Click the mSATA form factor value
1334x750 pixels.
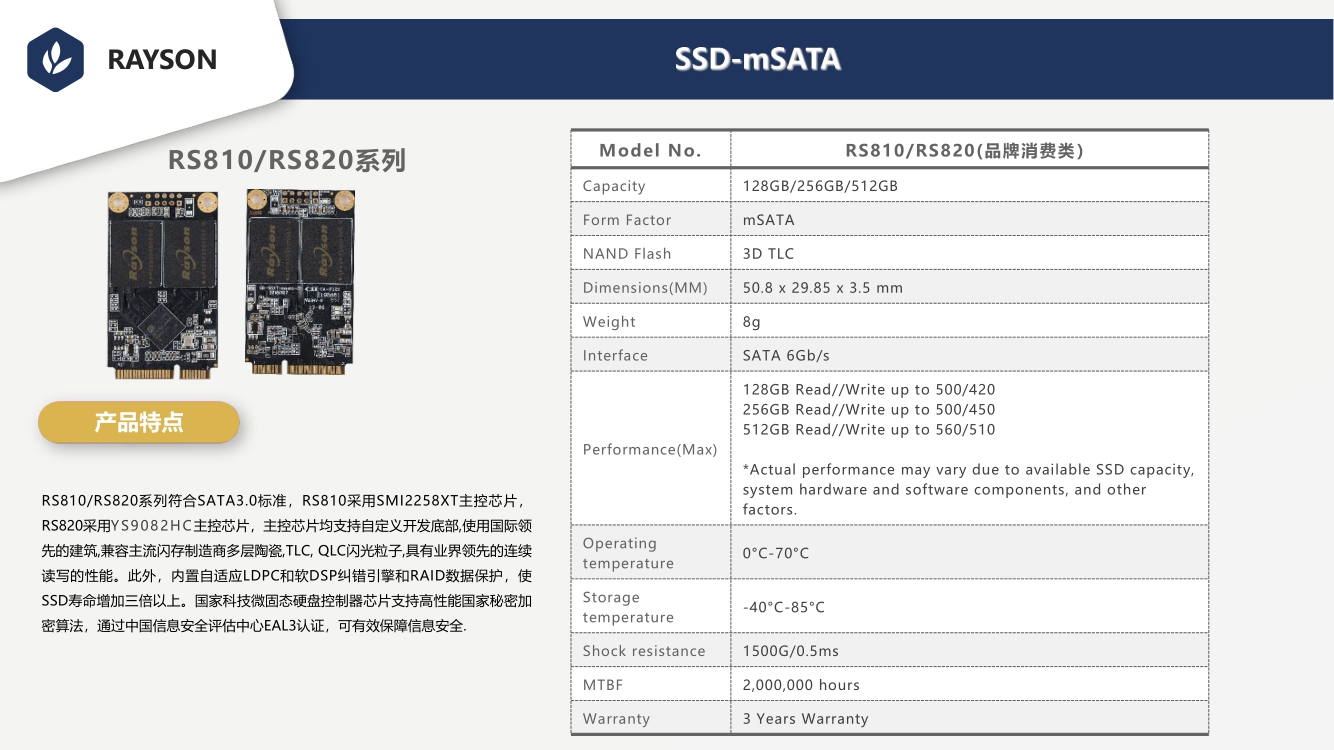tap(768, 220)
